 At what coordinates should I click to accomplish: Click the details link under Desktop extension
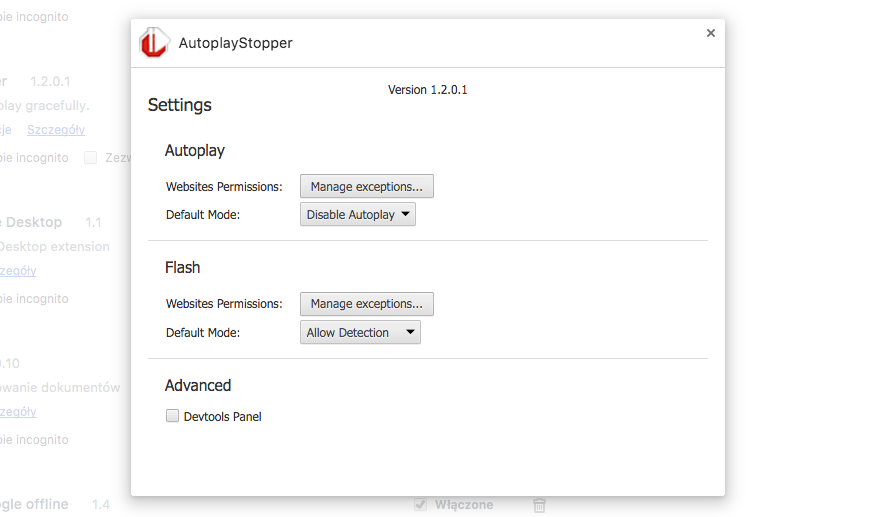20,270
